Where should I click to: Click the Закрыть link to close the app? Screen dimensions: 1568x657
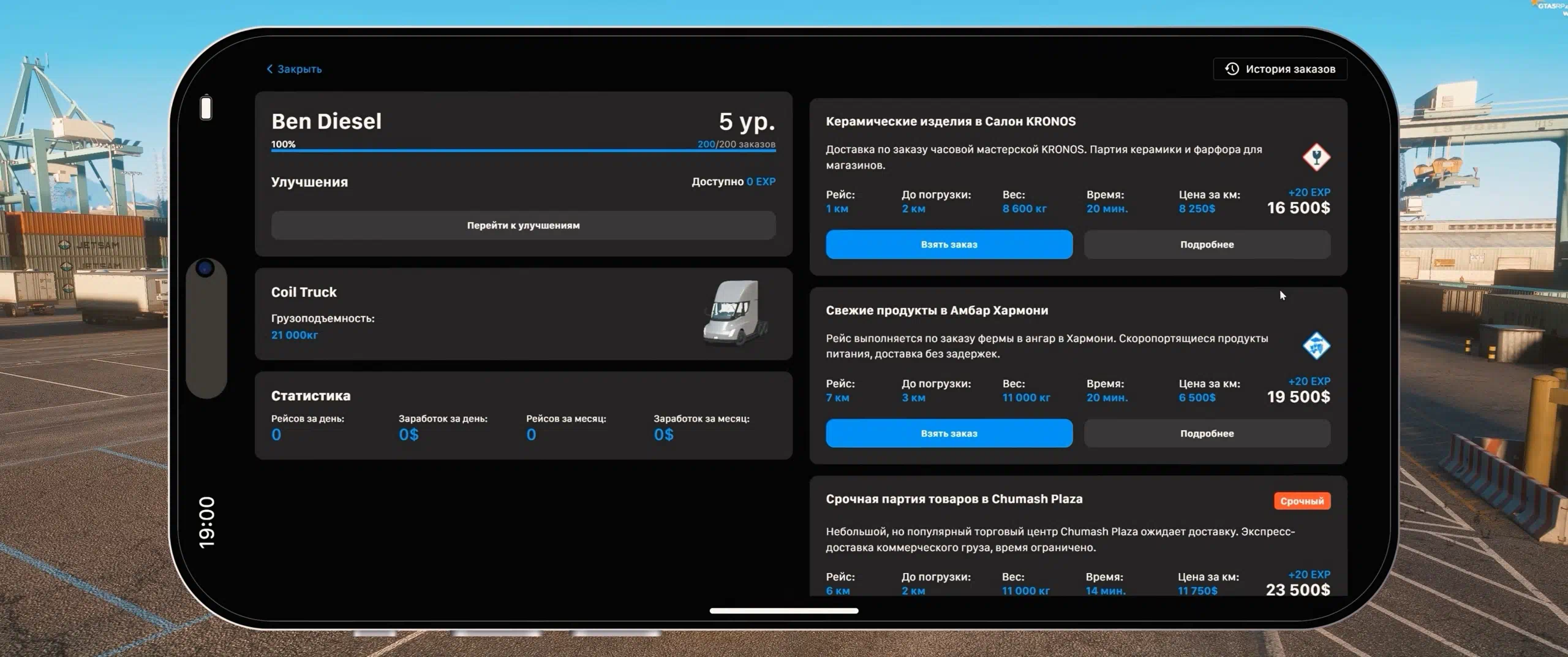tap(299, 69)
